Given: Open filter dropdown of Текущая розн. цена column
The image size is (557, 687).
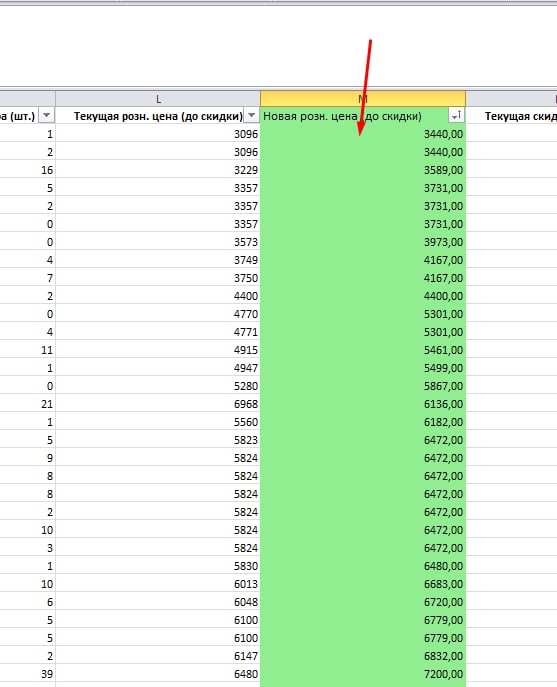Looking at the screenshot, I should click(x=251, y=116).
